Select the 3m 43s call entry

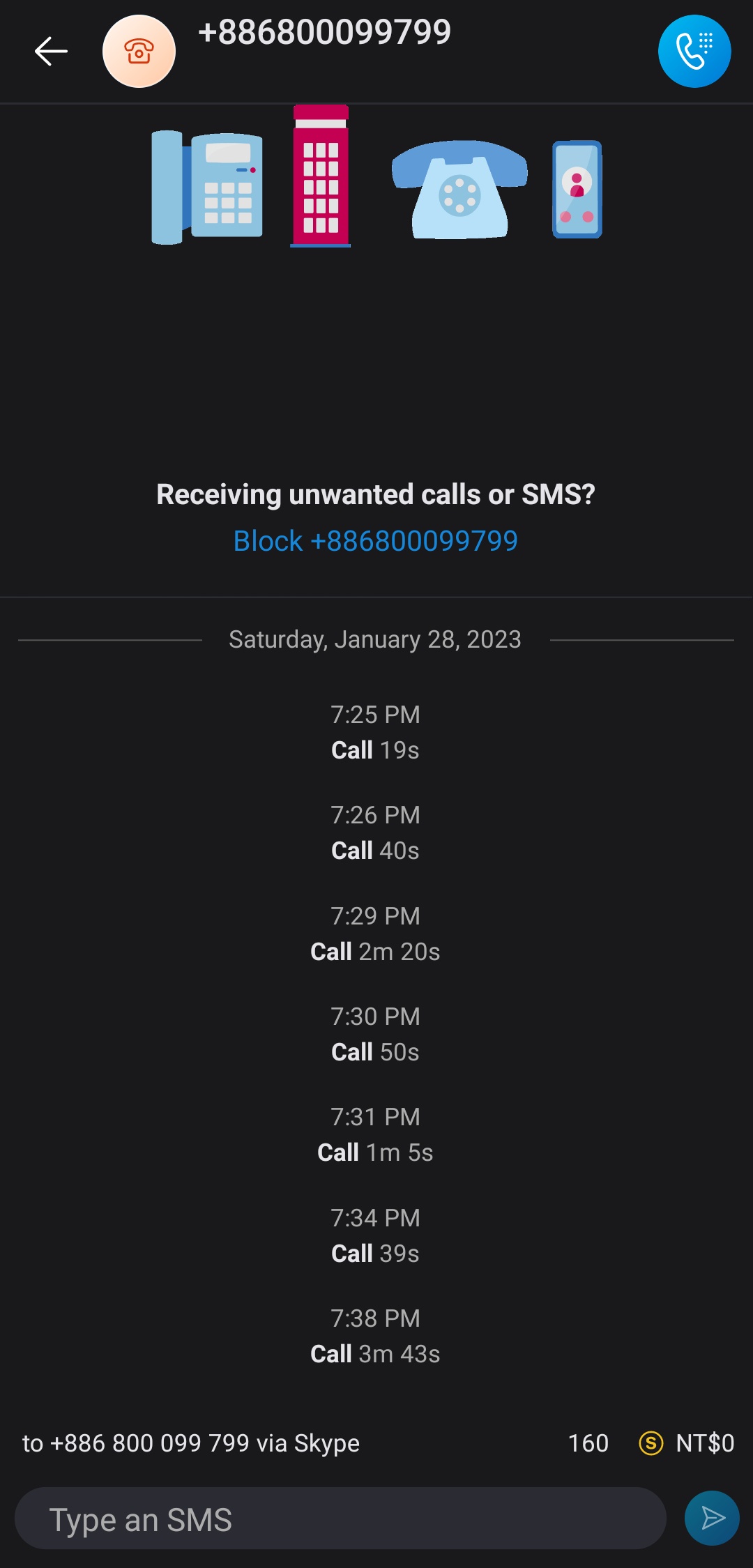click(376, 1337)
